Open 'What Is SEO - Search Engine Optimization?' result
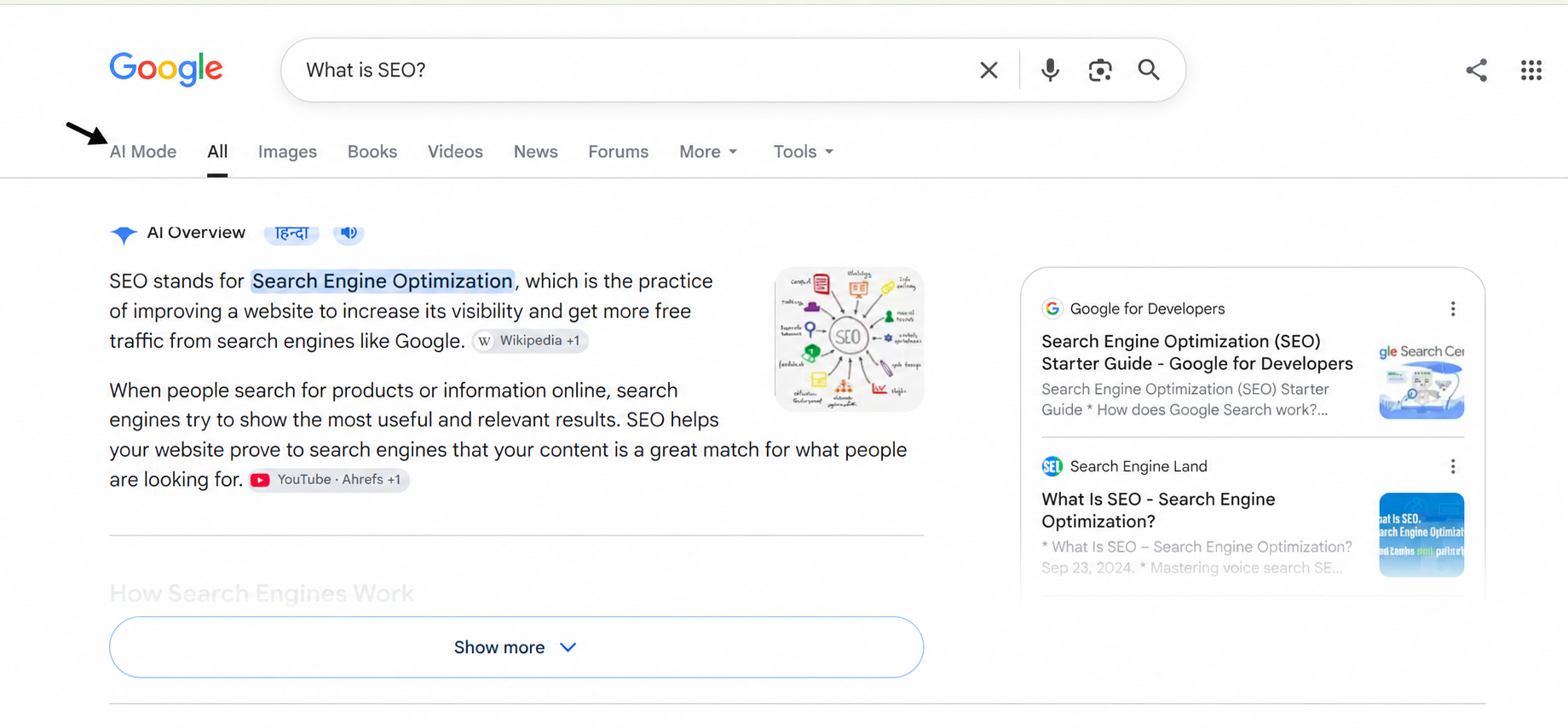This screenshot has height=728, width=1568. [1158, 510]
